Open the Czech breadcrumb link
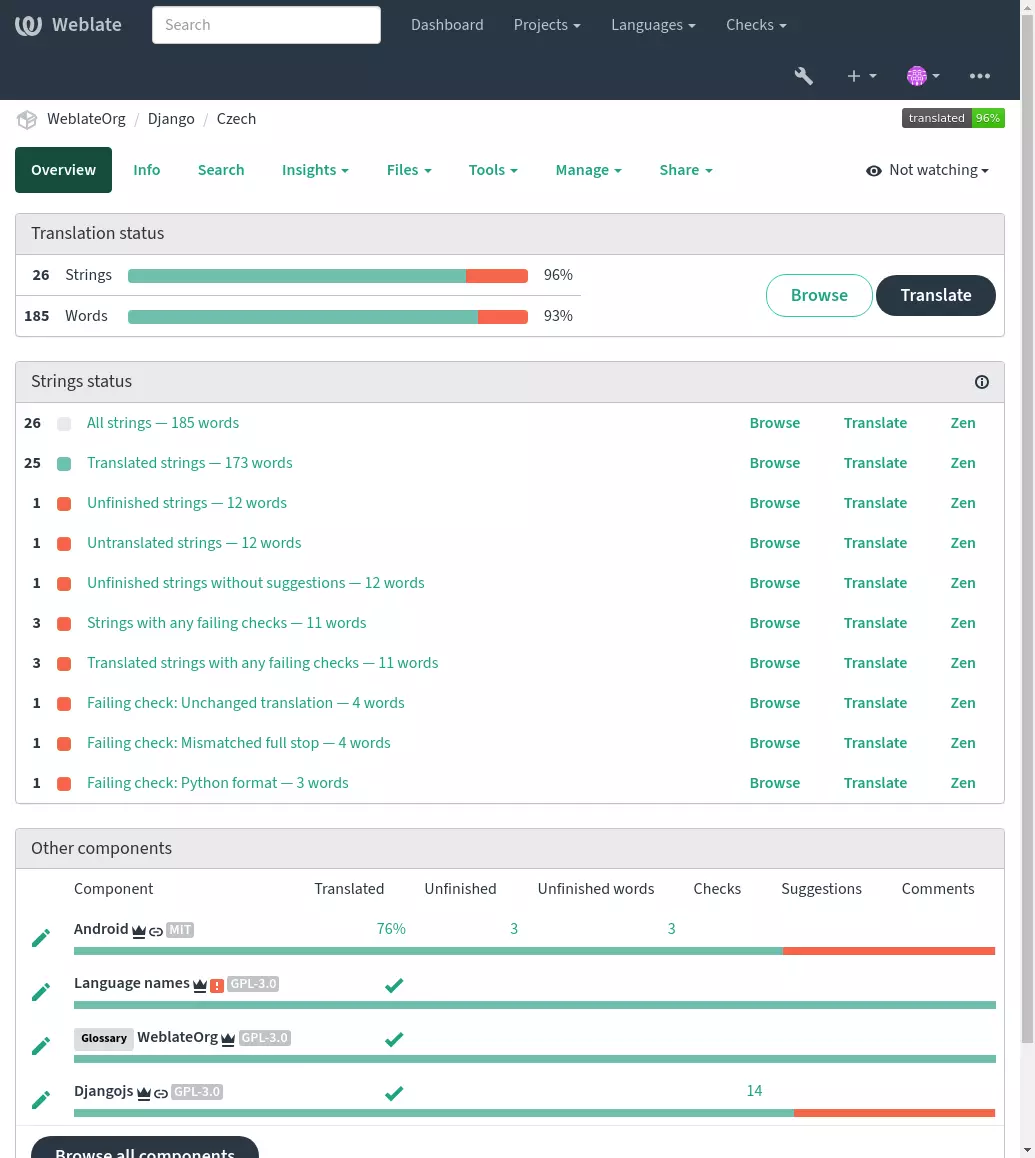Image resolution: width=1035 pixels, height=1158 pixels. pyautogui.click(x=236, y=119)
